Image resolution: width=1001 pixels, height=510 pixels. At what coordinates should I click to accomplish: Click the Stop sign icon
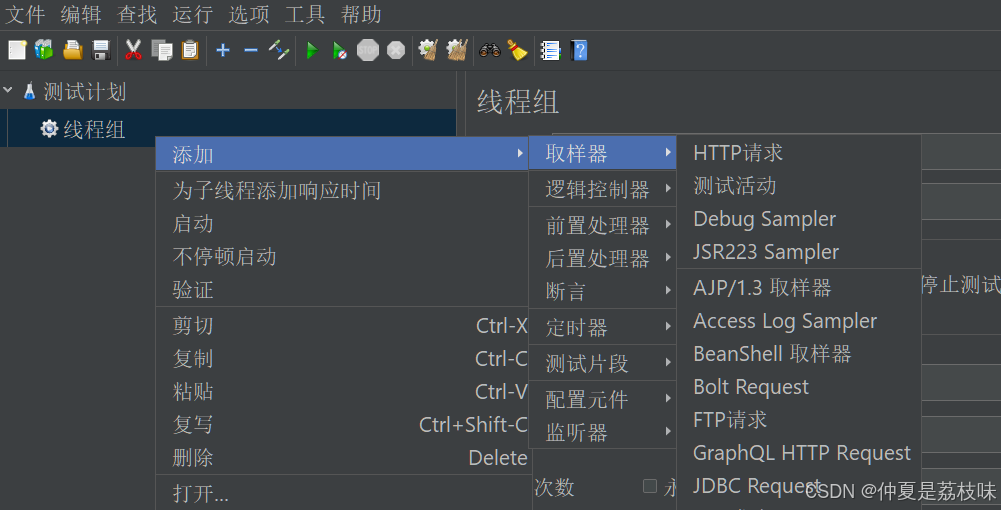368,50
